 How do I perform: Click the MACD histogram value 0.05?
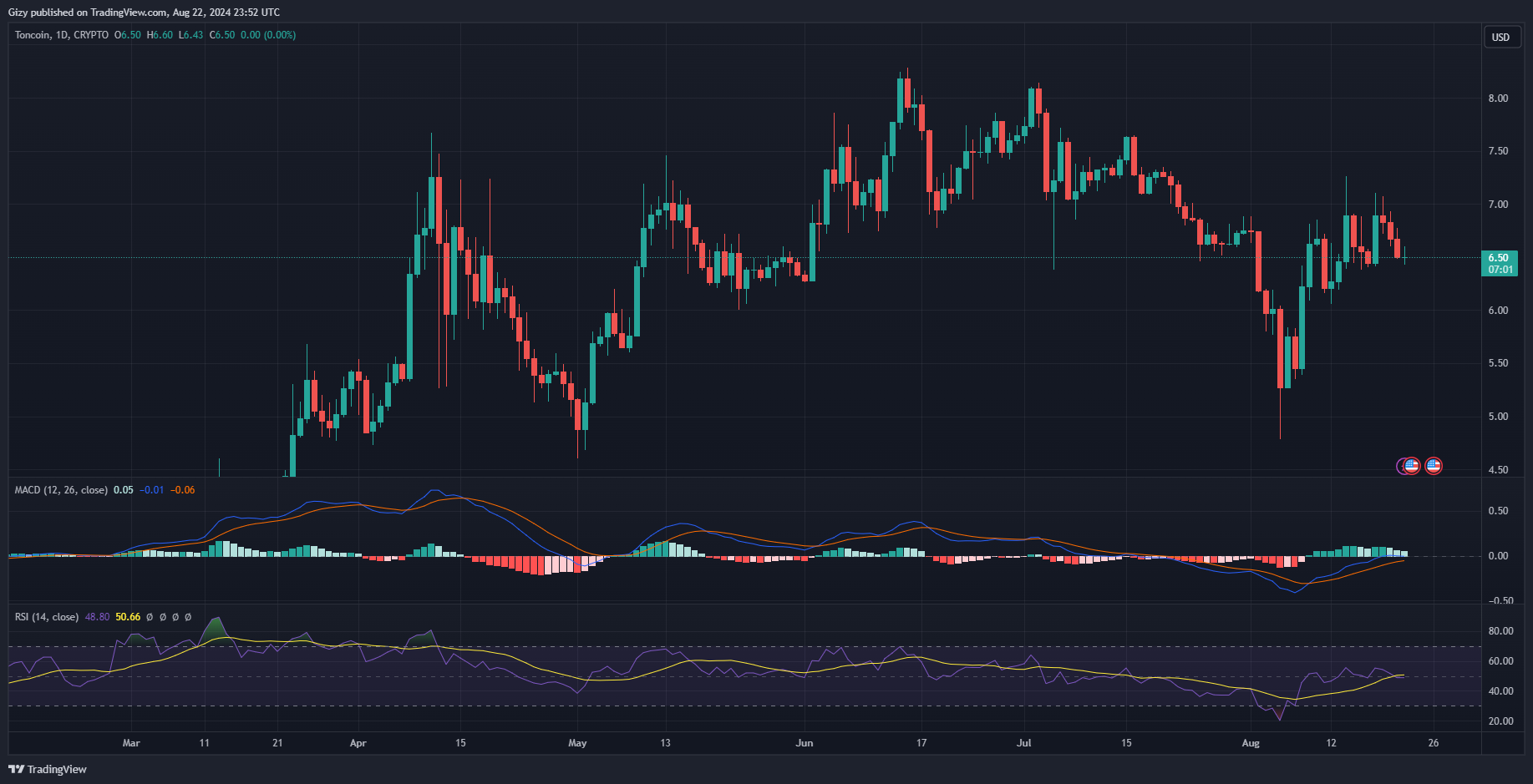(124, 490)
